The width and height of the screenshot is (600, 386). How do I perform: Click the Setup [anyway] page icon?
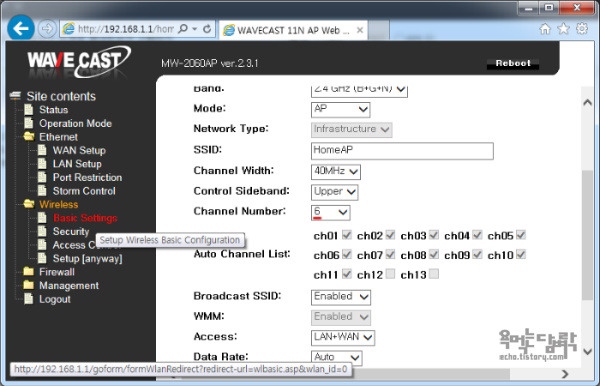(x=42, y=258)
